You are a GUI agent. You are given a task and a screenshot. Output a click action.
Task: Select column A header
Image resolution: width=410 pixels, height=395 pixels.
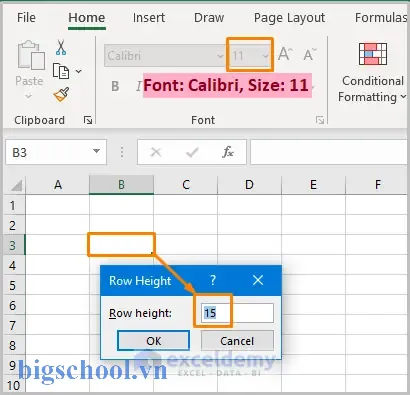[x=58, y=185]
